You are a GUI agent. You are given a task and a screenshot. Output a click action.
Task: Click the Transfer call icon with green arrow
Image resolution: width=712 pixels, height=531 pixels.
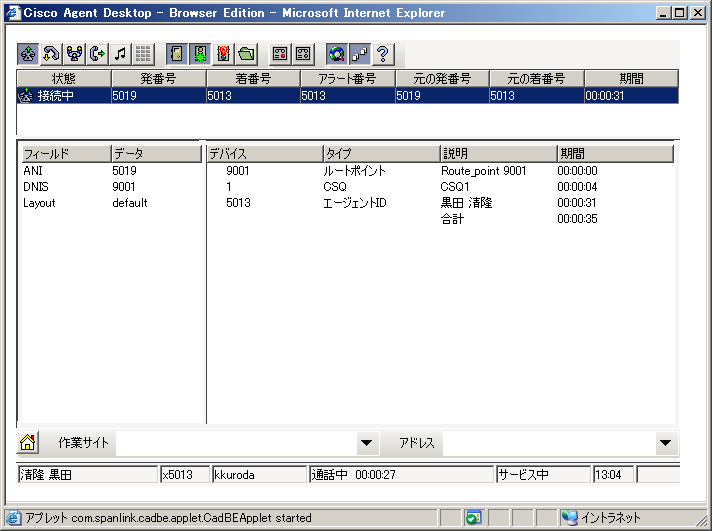[x=97, y=54]
